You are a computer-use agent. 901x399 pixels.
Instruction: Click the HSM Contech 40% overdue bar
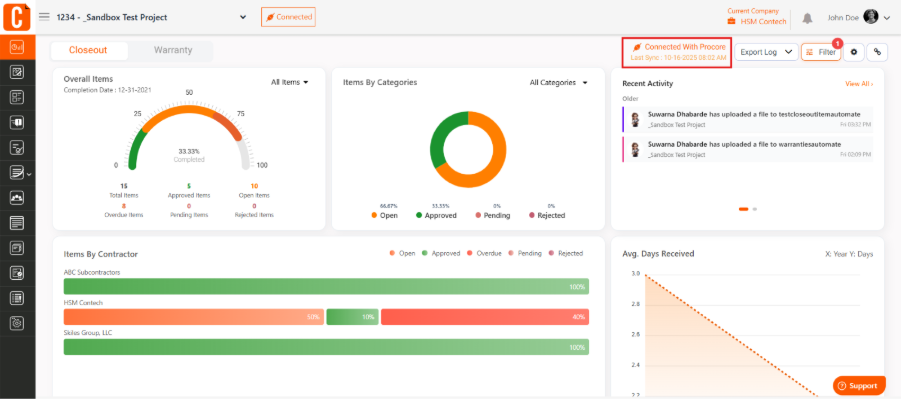485,317
